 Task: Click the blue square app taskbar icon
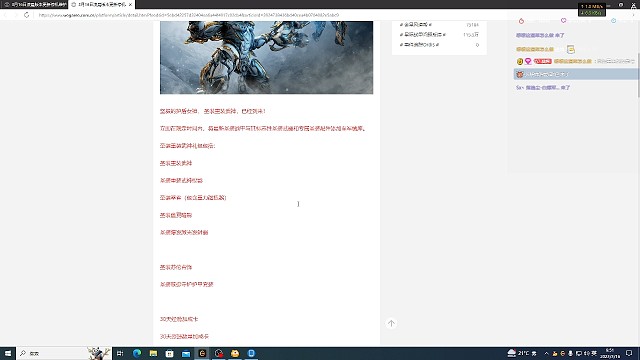[x=251, y=353]
